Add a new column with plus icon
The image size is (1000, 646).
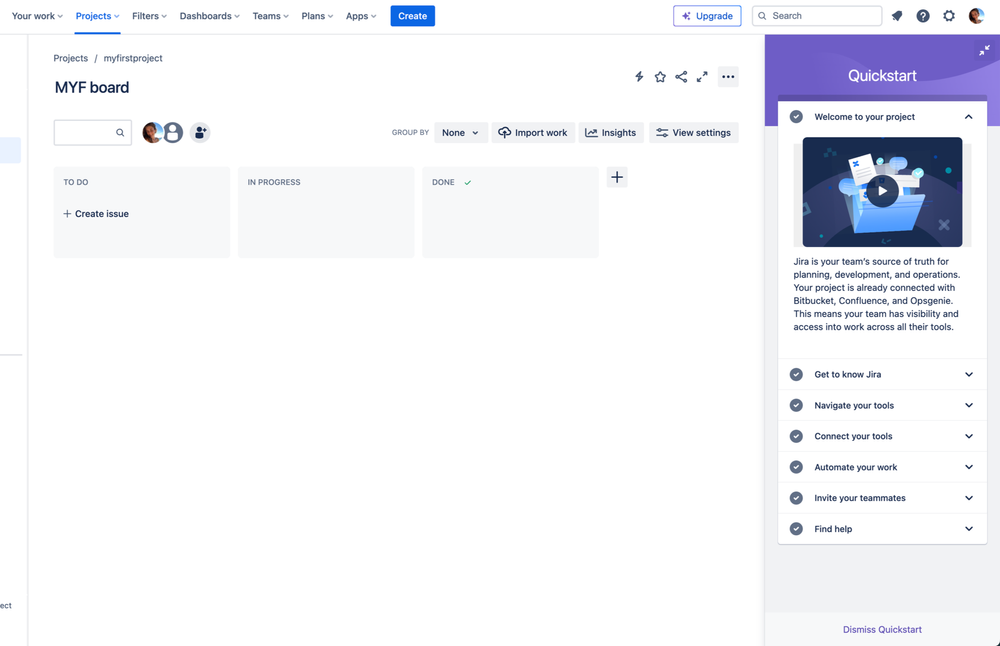[617, 177]
